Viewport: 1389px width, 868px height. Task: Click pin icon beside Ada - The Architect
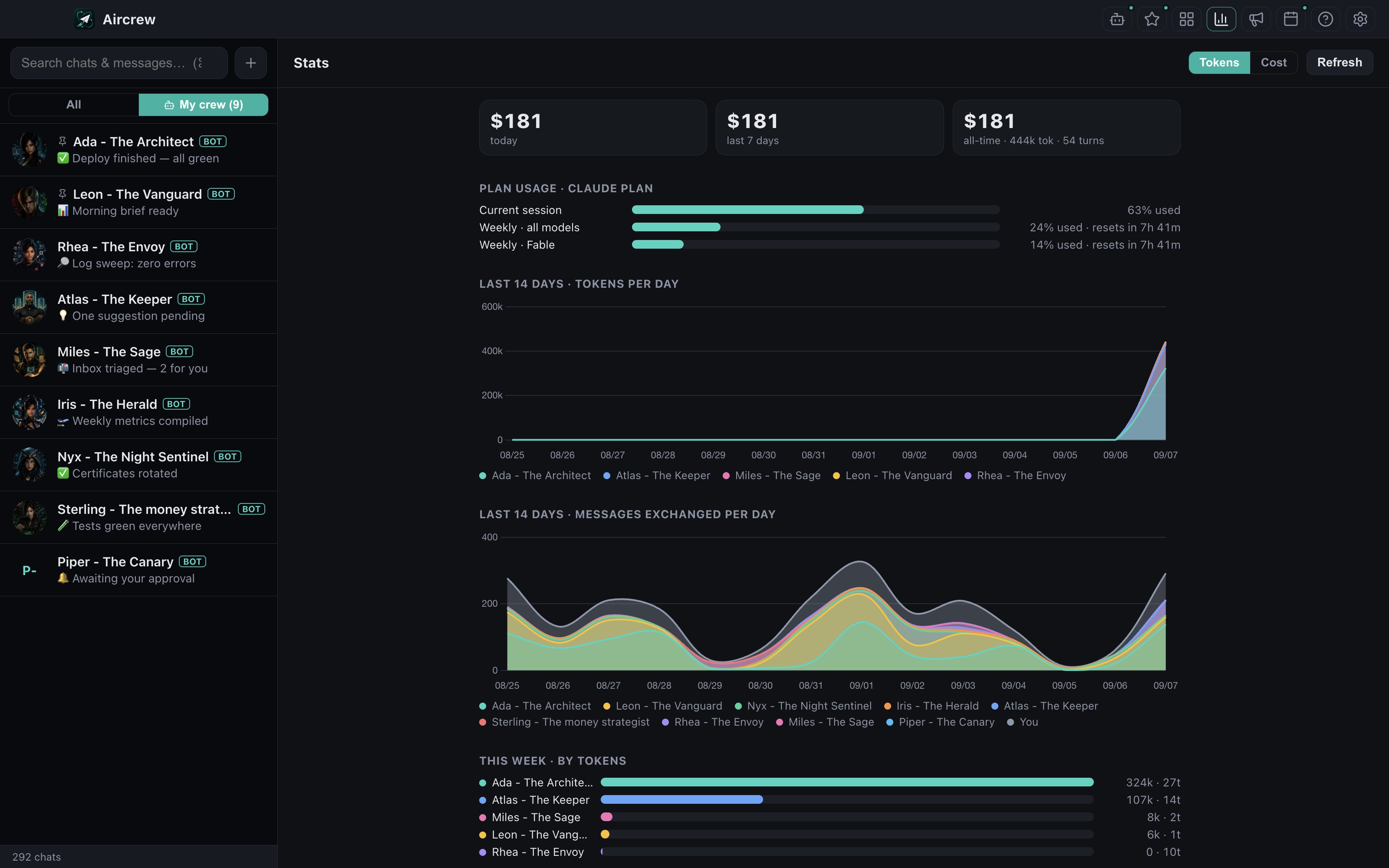[63, 141]
